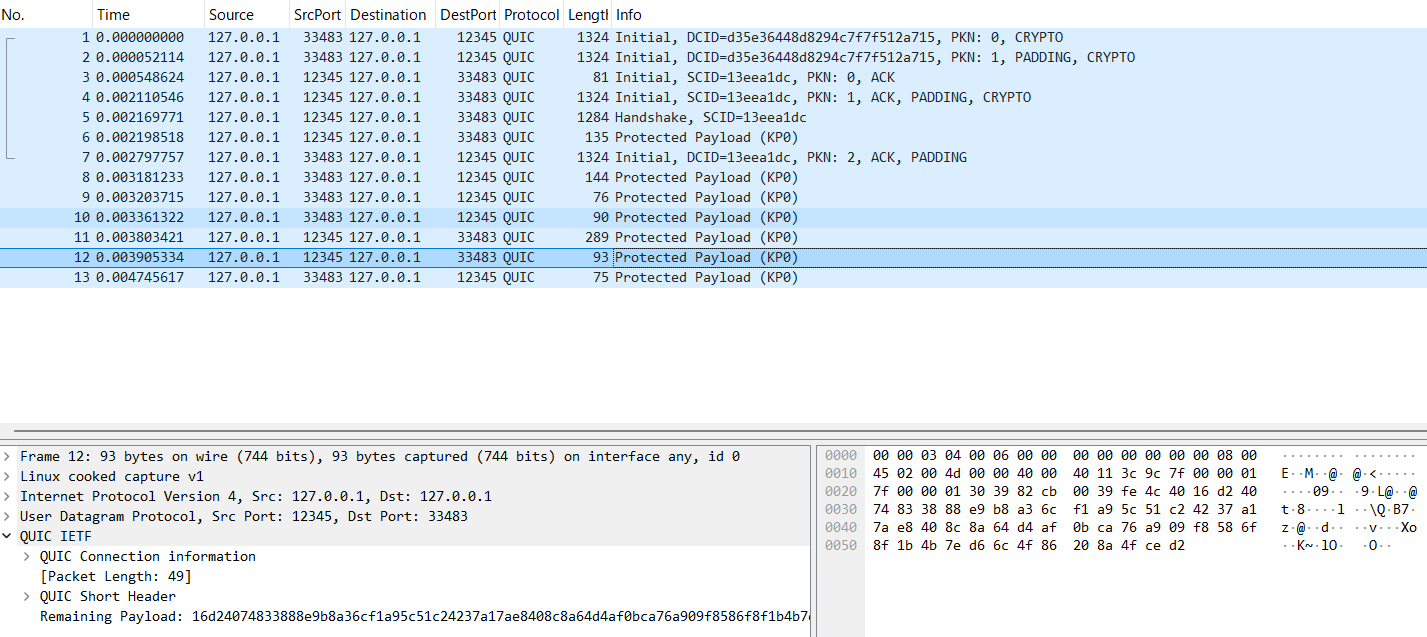Expand Internet Protocol Version 4 details
1427x637 pixels.
(8, 496)
